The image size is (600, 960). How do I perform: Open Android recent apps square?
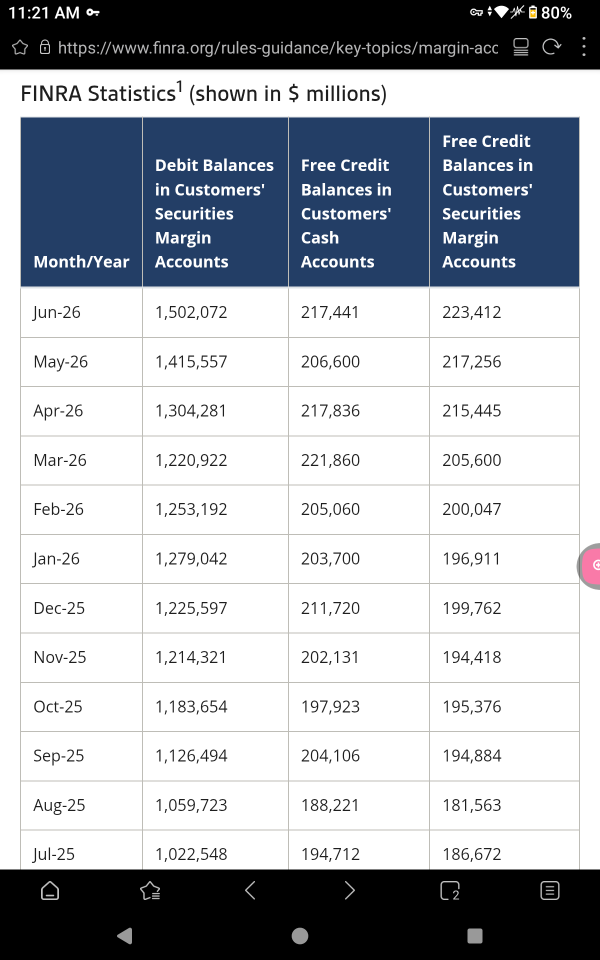click(474, 936)
